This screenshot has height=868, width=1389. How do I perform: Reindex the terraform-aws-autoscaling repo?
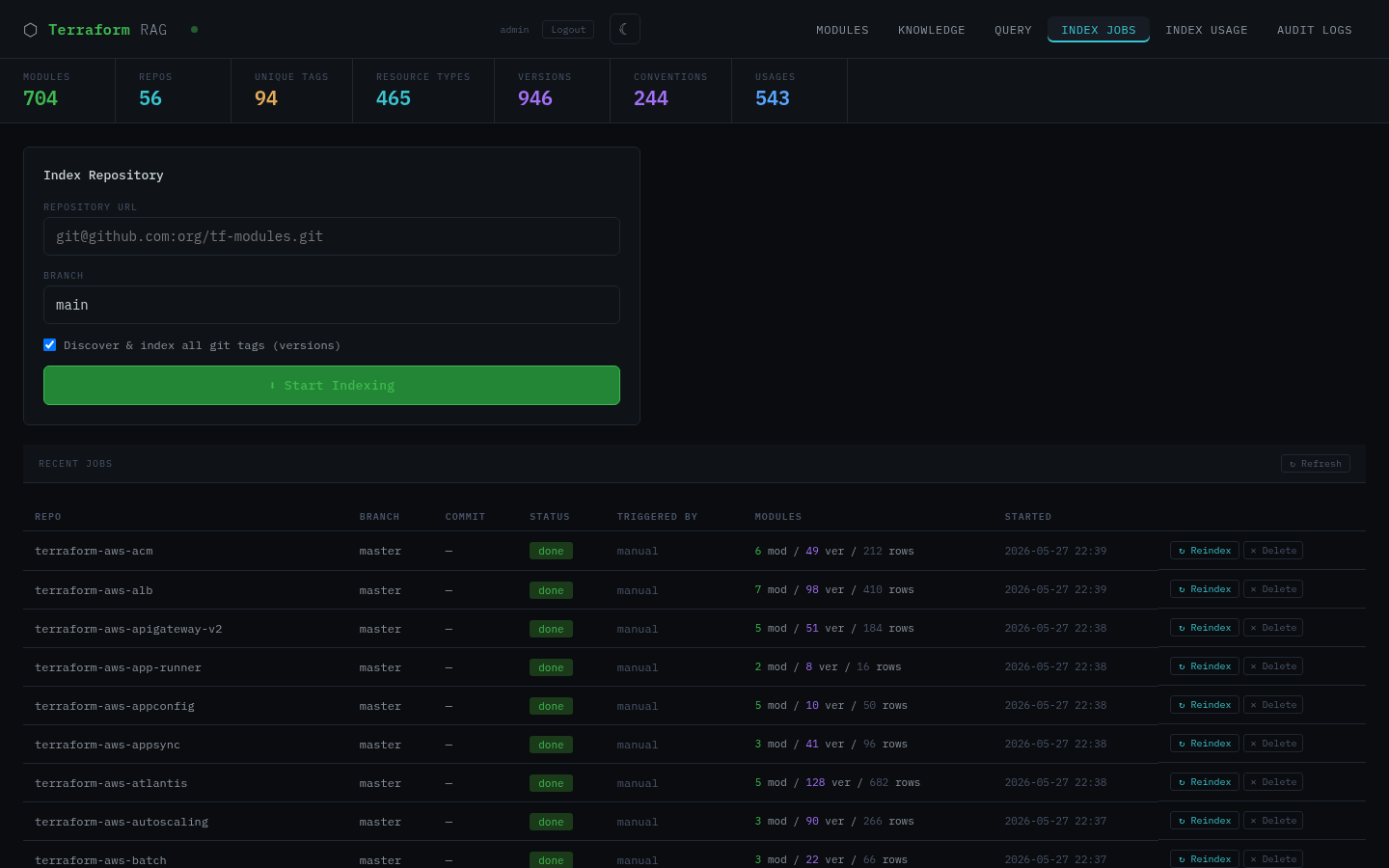[1205, 821]
